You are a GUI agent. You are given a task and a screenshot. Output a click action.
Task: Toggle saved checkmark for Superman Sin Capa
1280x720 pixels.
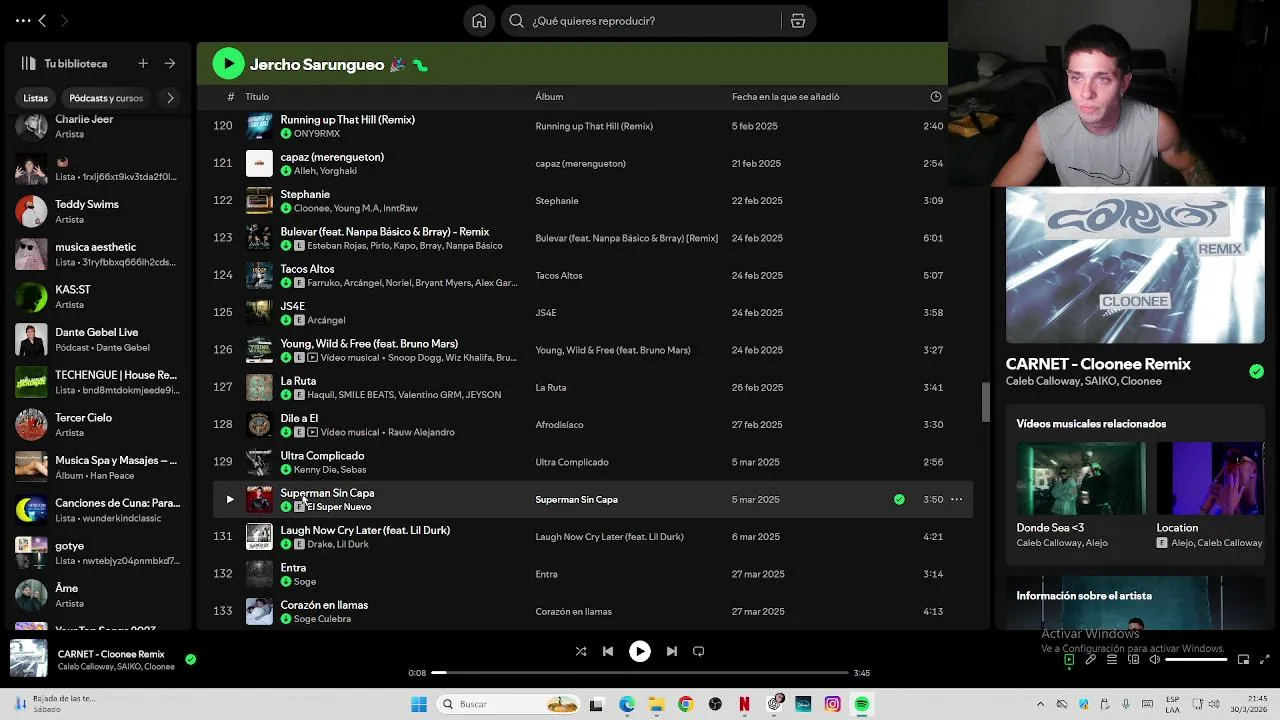tap(899, 499)
